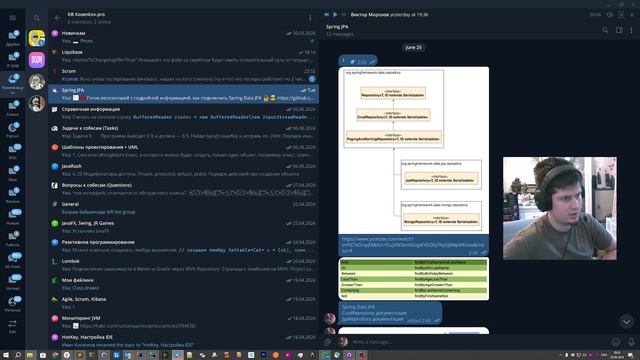640x360 pixels.
Task: Open Windows taskbar search
Action: coord(18,355)
